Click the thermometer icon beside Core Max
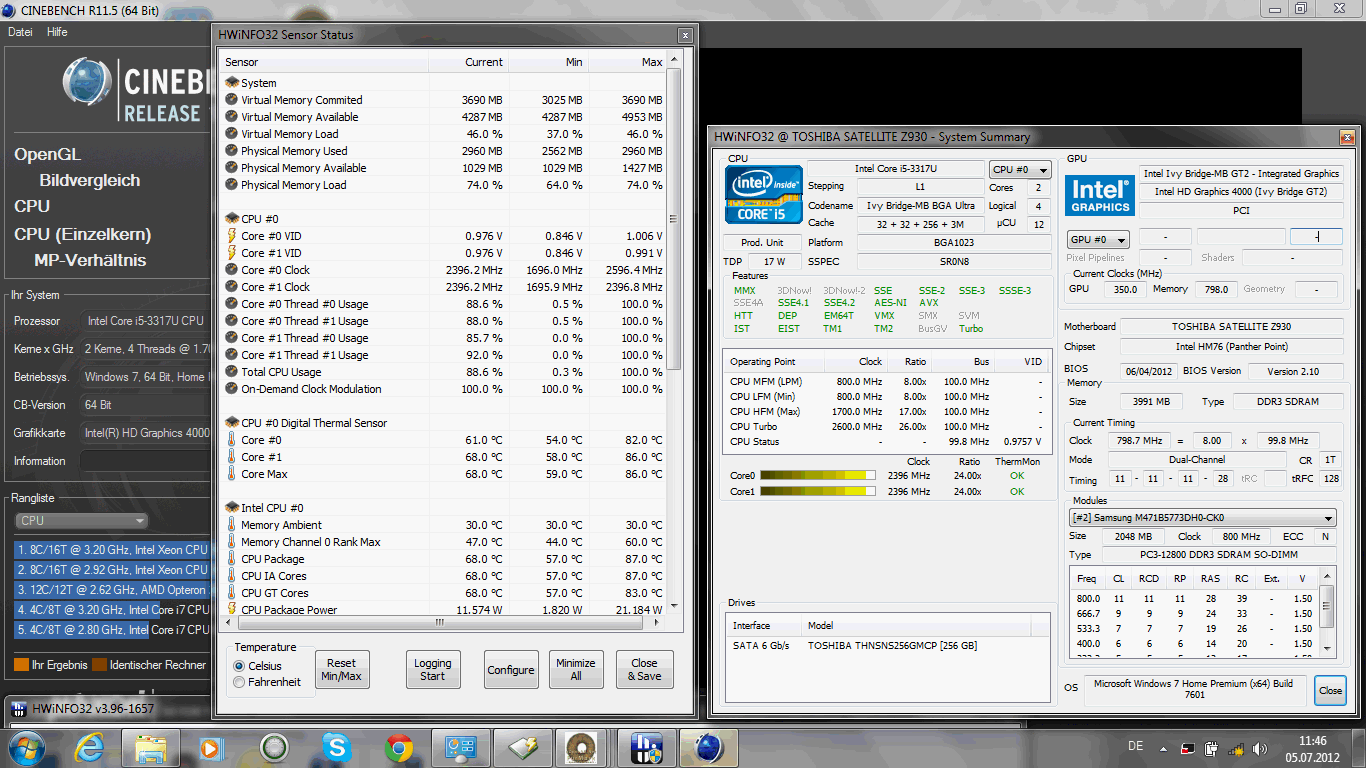 [232, 474]
